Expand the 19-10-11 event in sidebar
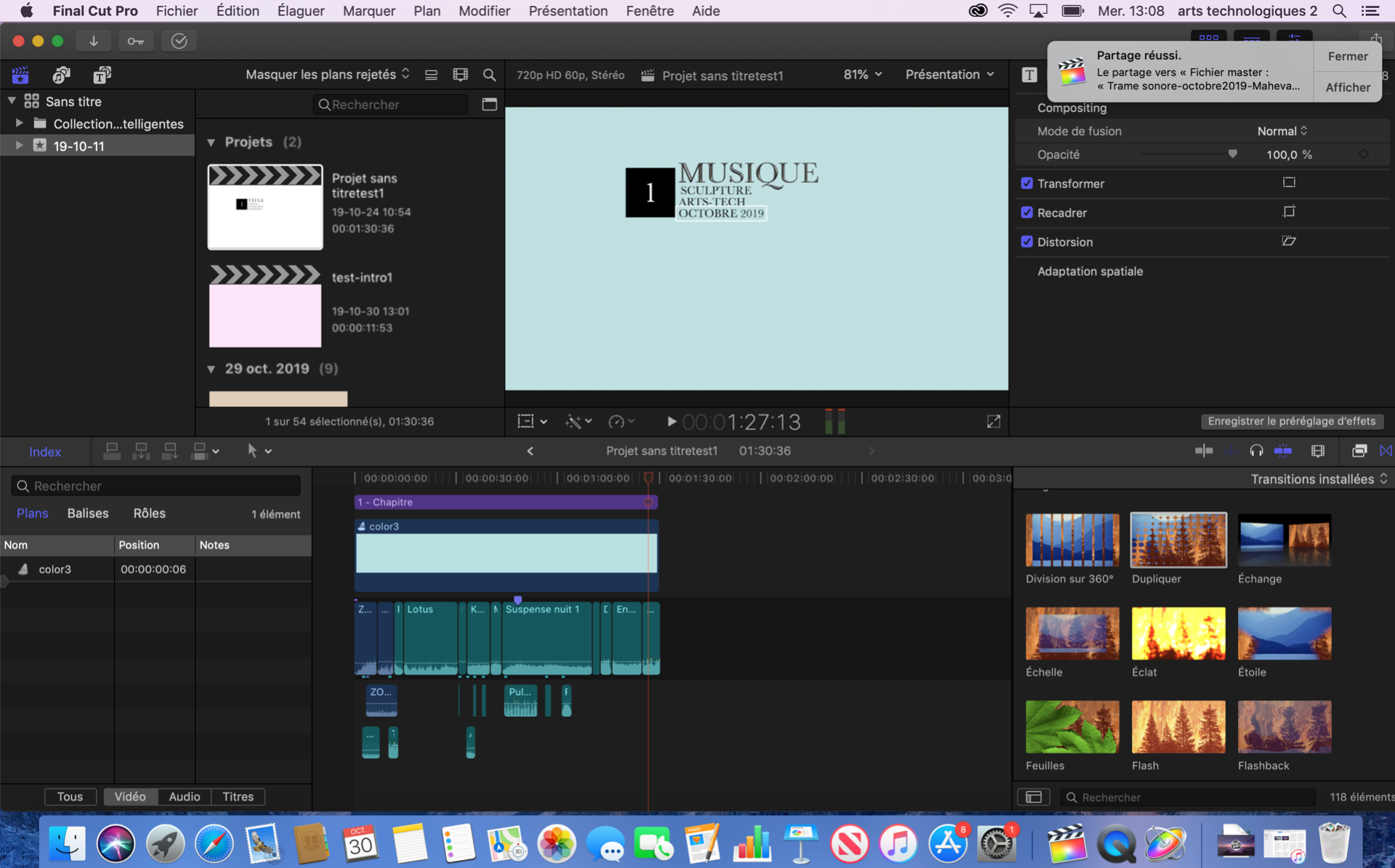The image size is (1395, 868). [20, 146]
